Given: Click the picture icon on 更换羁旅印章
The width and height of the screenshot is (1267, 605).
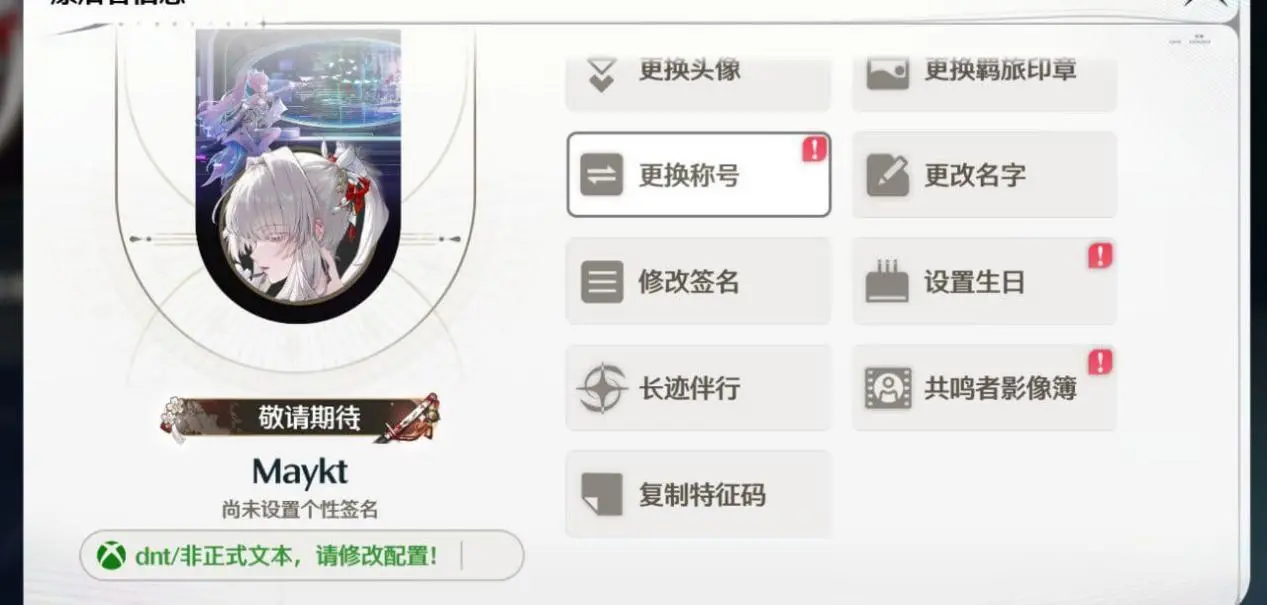Looking at the screenshot, I should pos(887,70).
